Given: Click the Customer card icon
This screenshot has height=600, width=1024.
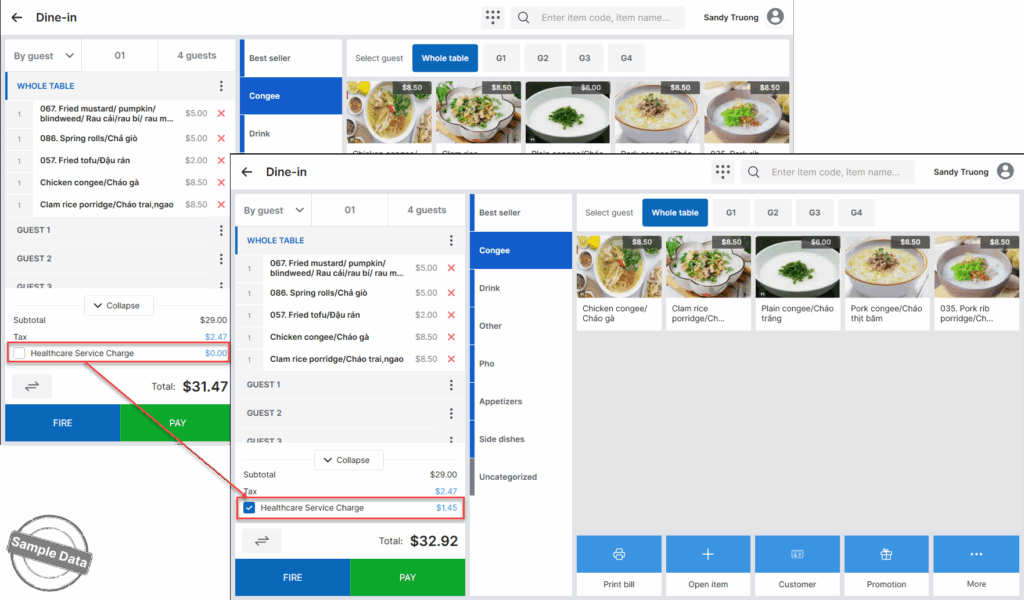Looking at the screenshot, I should click(x=797, y=554).
